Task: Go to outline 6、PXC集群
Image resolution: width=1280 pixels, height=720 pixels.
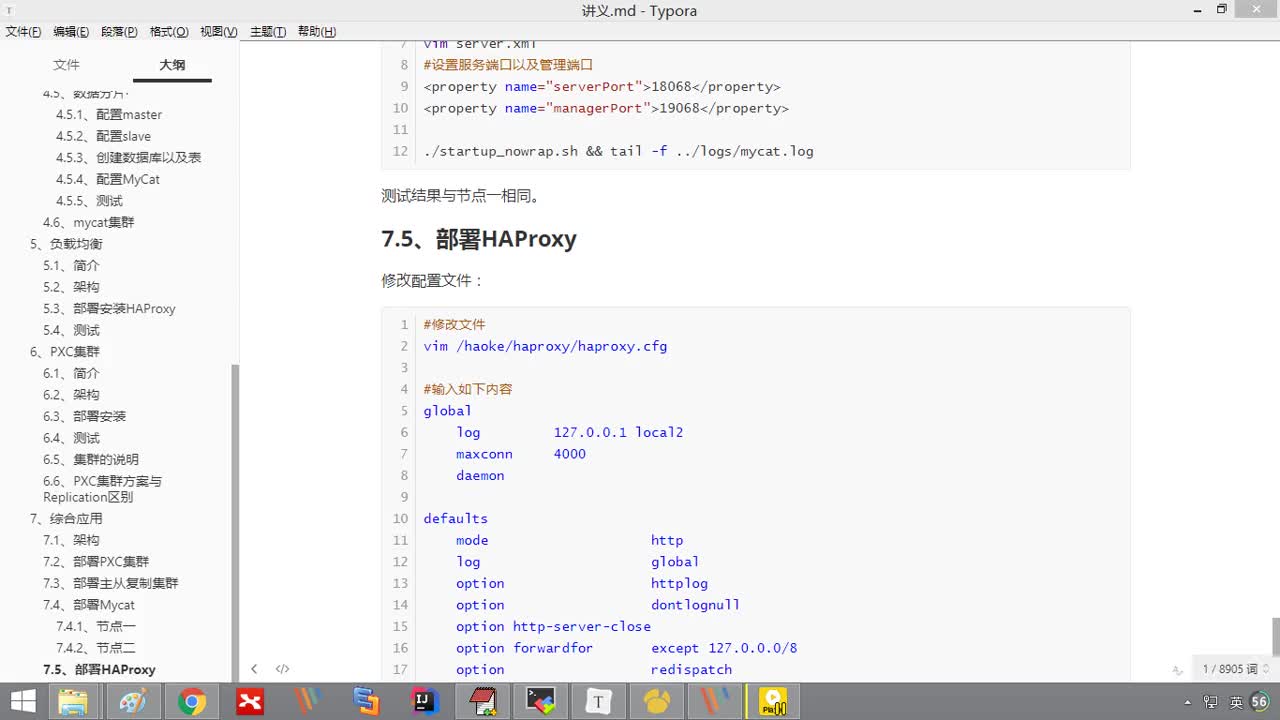Action: pyautogui.click(x=65, y=352)
